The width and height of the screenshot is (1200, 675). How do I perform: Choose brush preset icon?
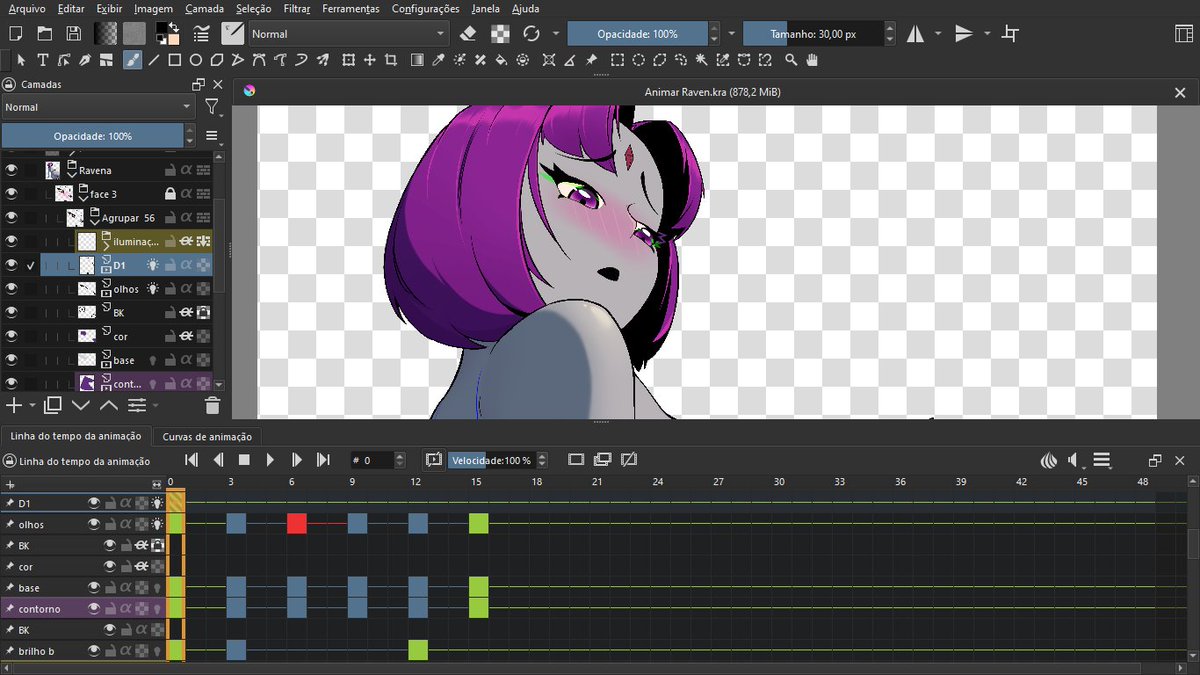(233, 33)
